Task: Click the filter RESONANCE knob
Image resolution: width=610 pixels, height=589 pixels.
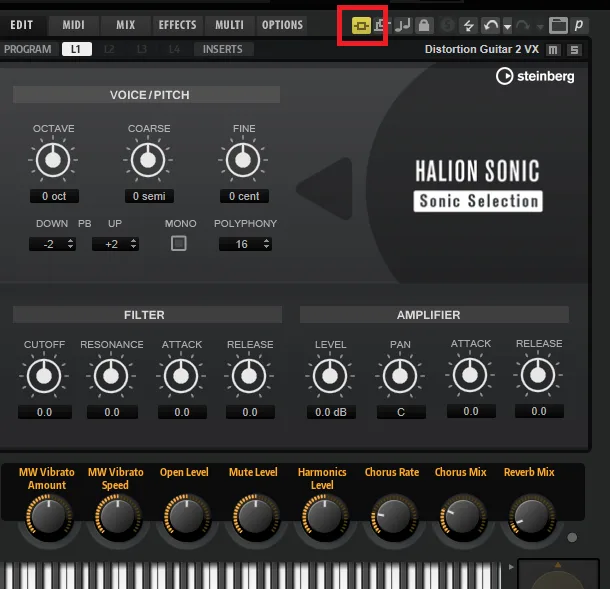Action: coord(111,376)
